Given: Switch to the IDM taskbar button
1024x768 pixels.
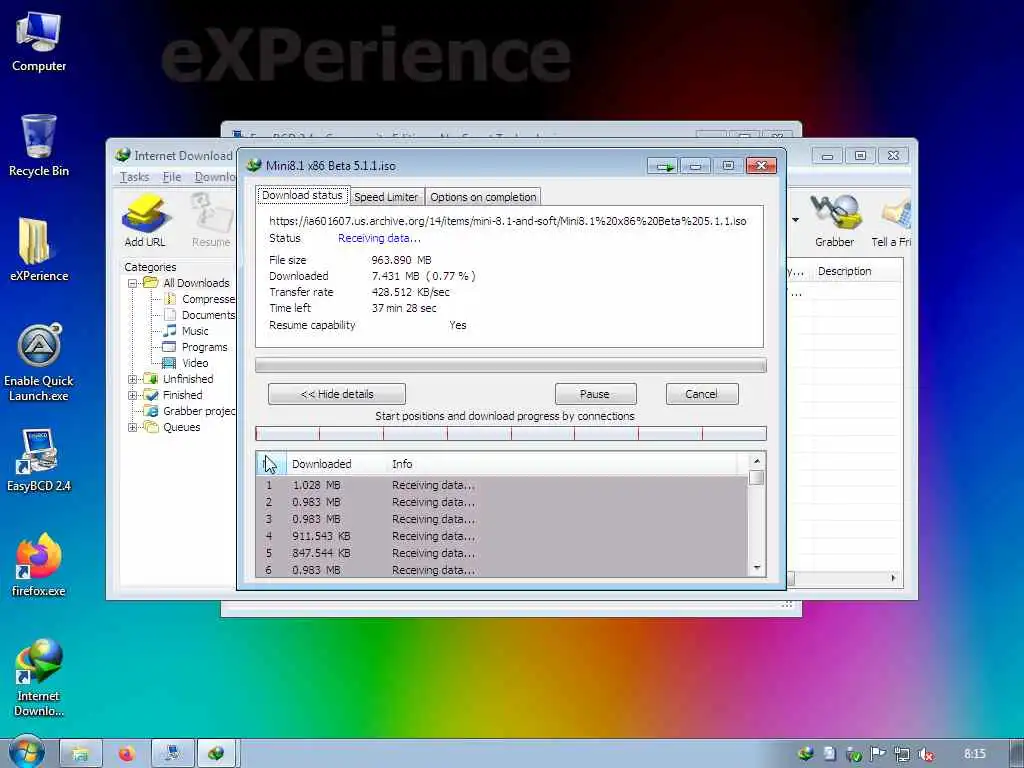Looking at the screenshot, I should coord(217,754).
